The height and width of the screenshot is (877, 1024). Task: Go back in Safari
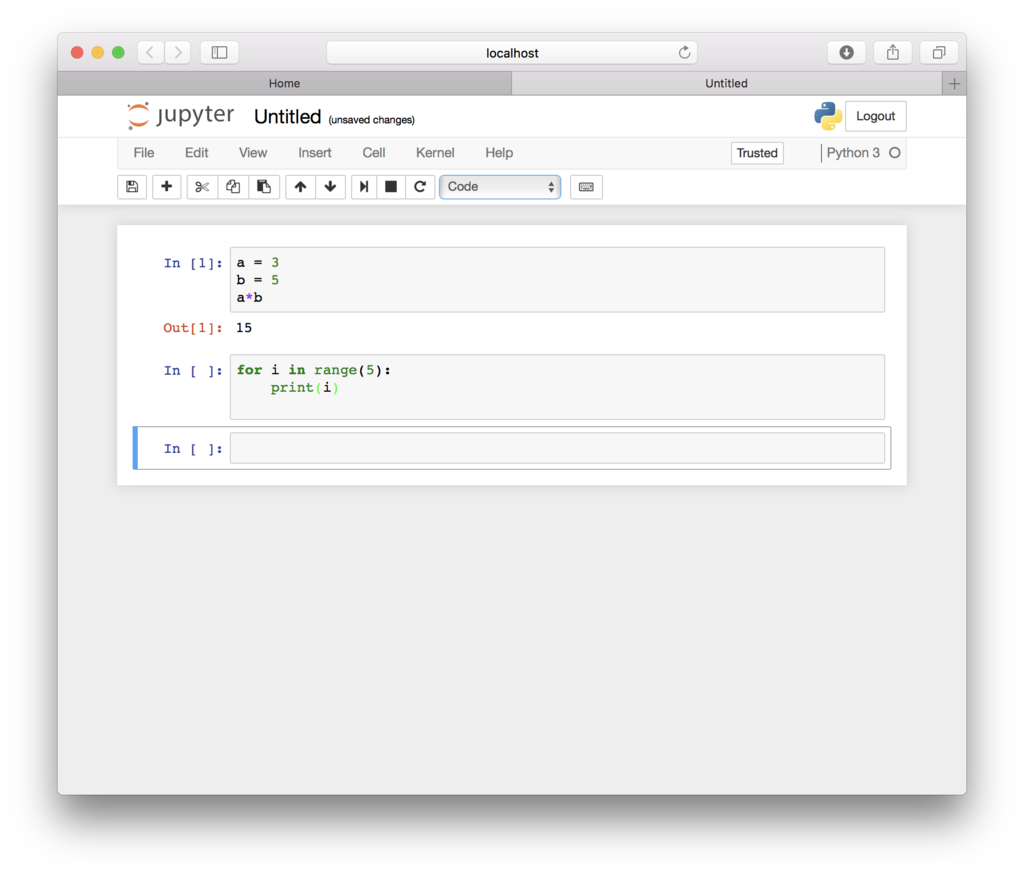point(150,52)
